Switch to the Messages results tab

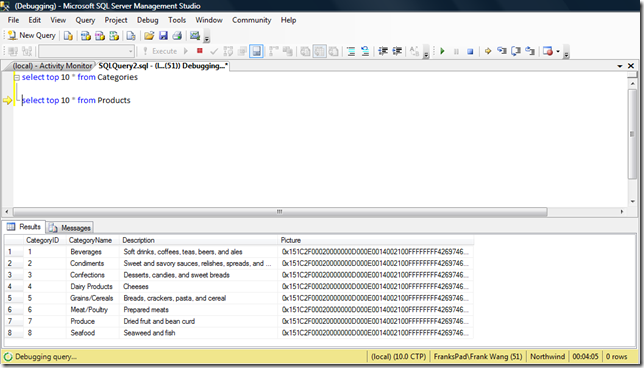tap(70, 228)
